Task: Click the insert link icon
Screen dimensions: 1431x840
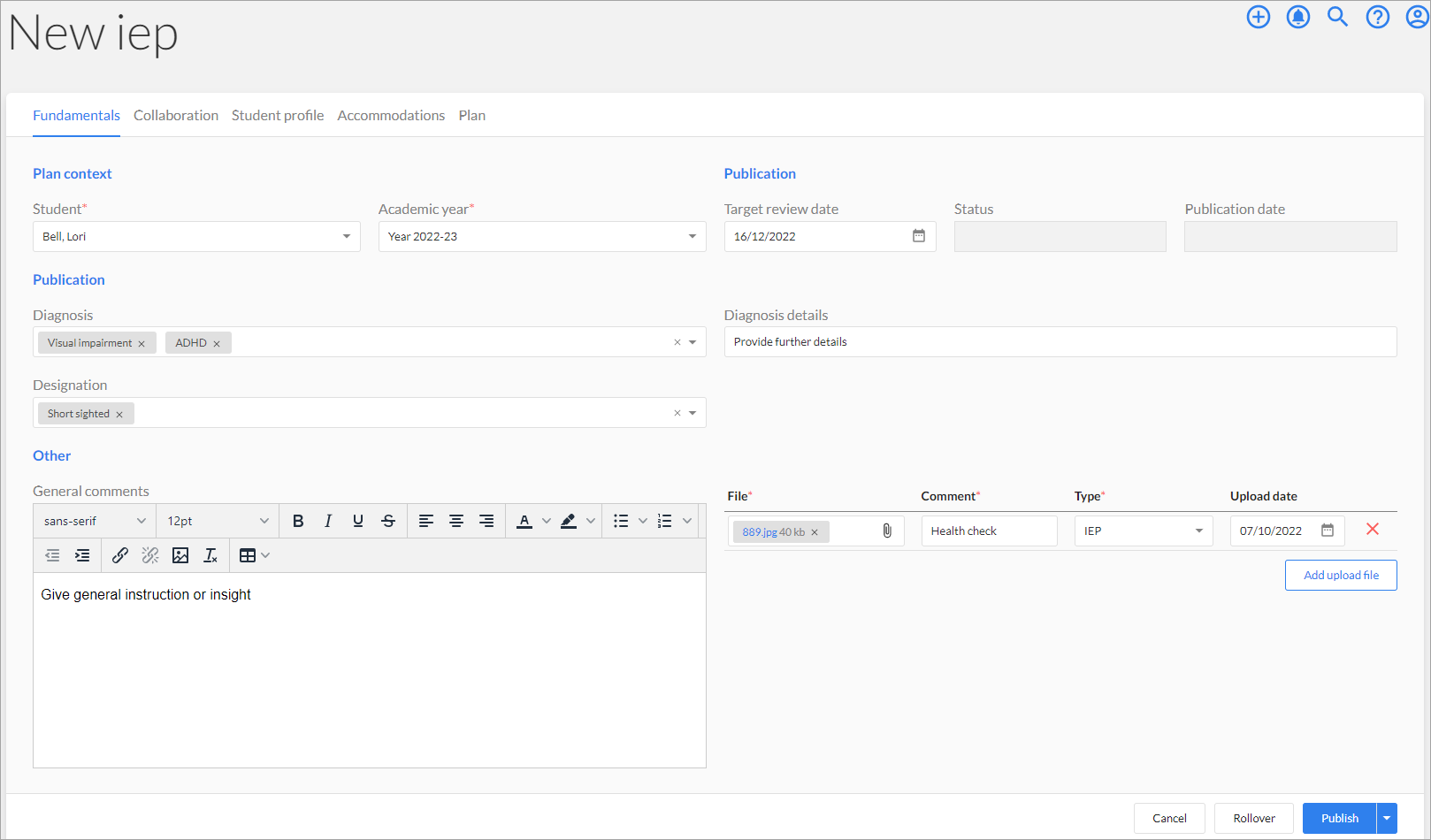Action: click(x=120, y=555)
